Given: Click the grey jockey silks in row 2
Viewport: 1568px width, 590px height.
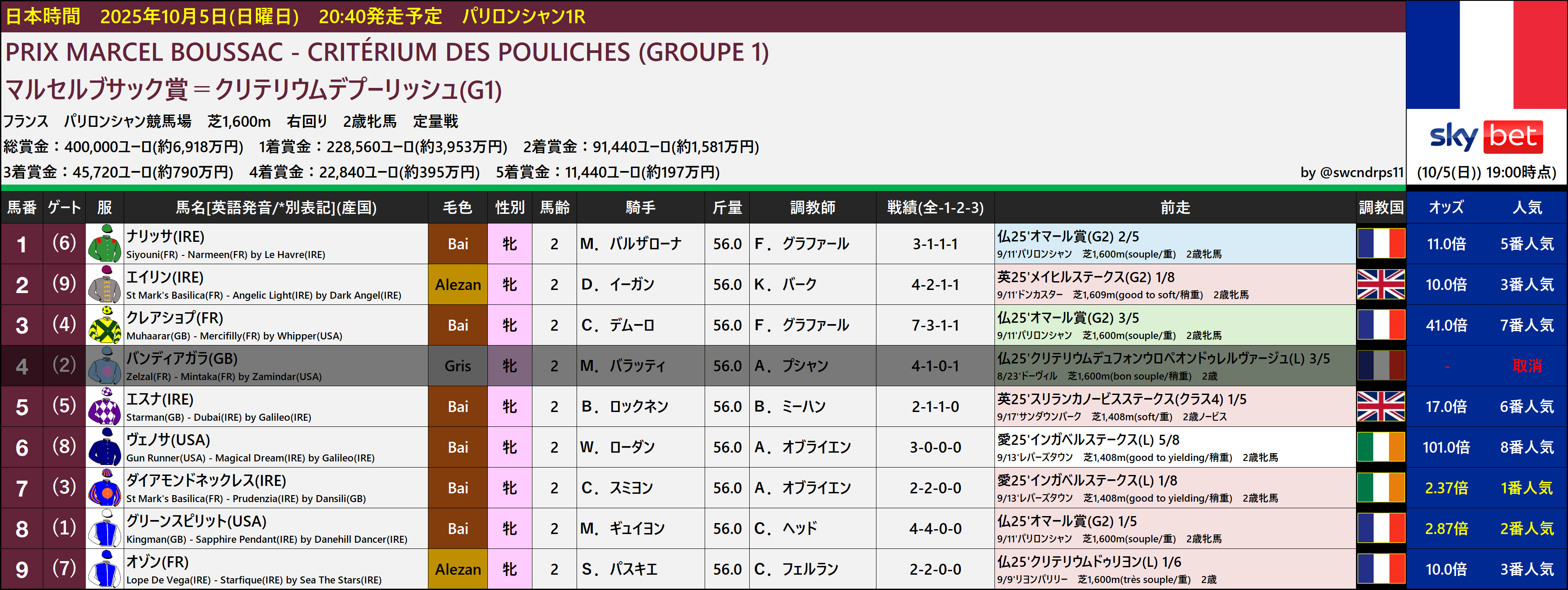Looking at the screenshot, I should (x=105, y=285).
